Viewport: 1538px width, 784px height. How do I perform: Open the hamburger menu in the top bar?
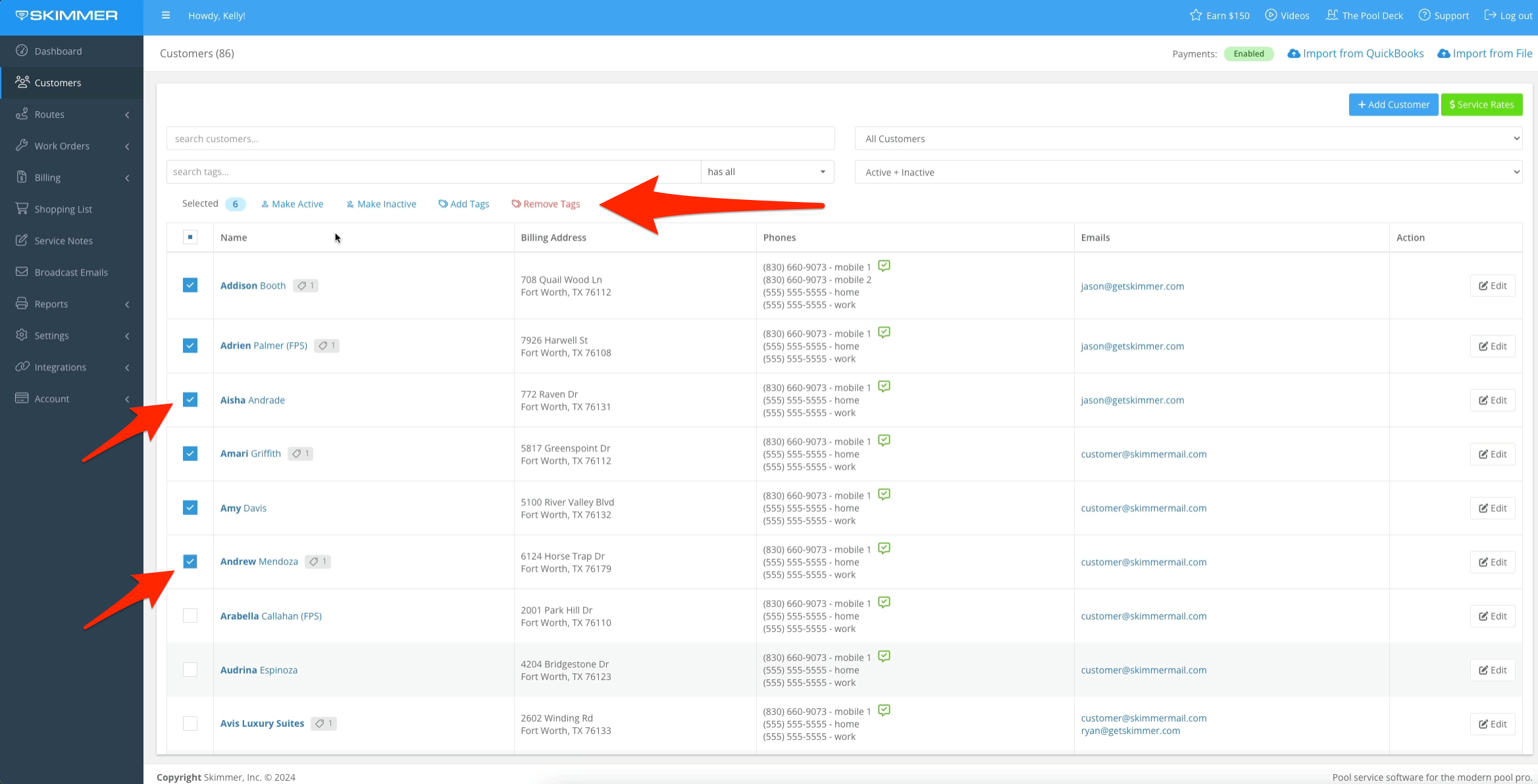click(x=166, y=14)
